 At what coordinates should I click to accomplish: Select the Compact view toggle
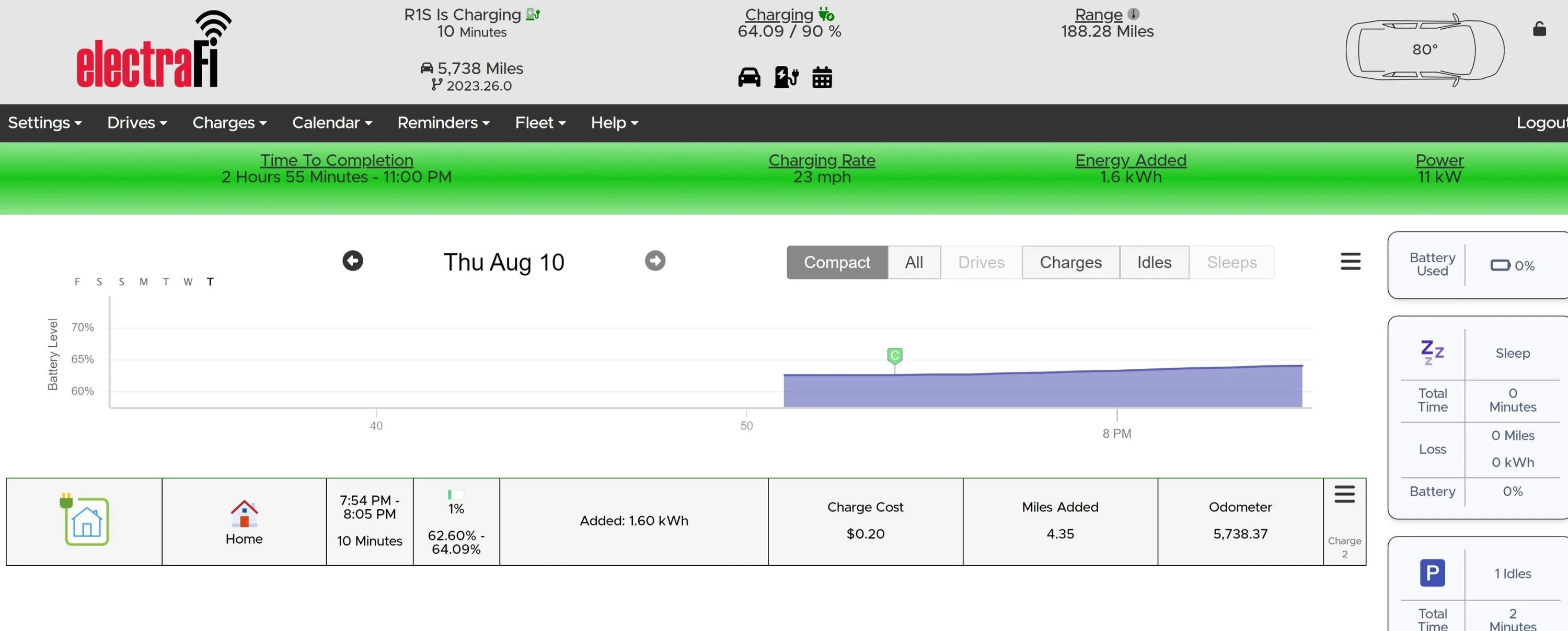coord(836,262)
